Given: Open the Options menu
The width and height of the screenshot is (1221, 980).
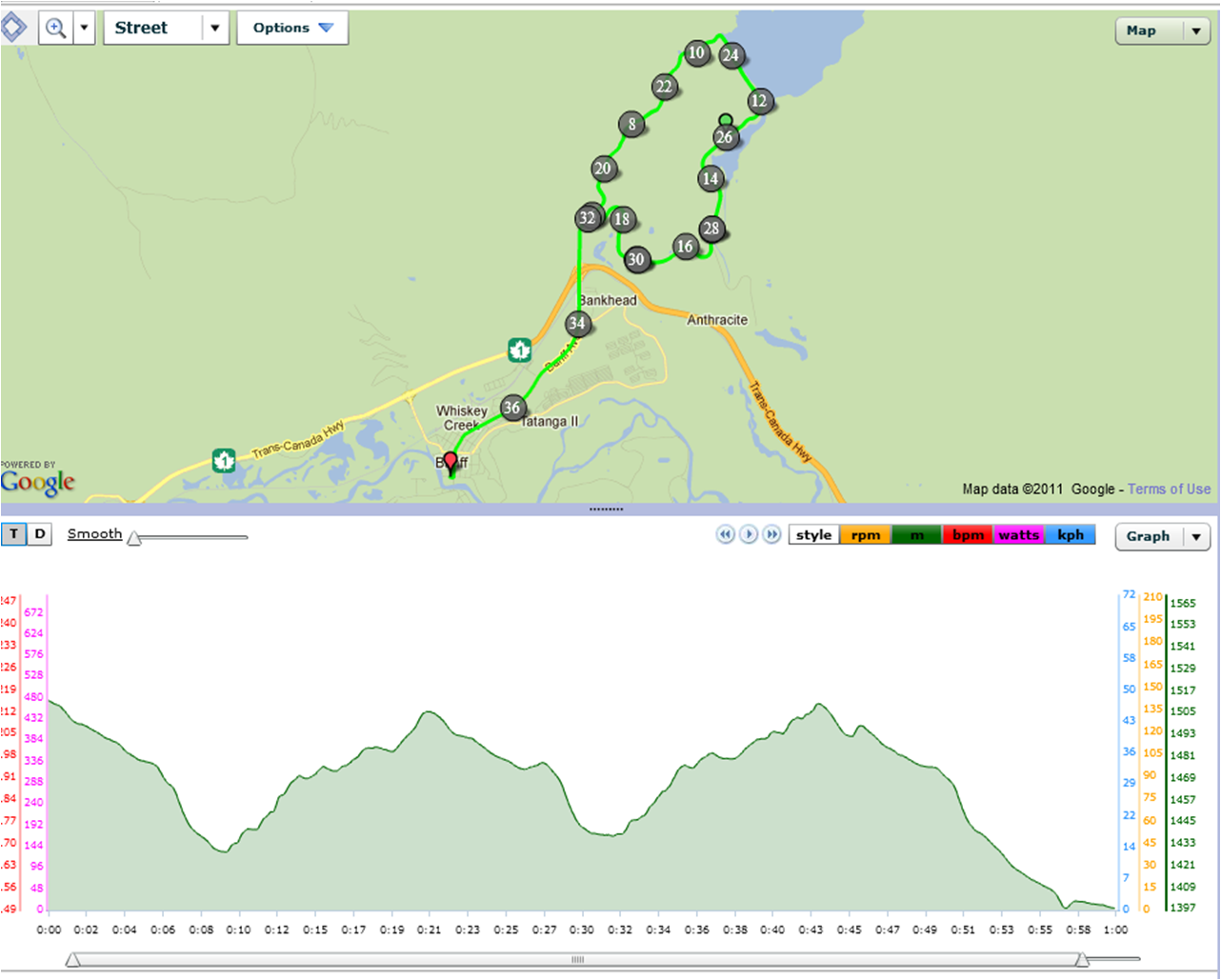Looking at the screenshot, I should [x=292, y=27].
